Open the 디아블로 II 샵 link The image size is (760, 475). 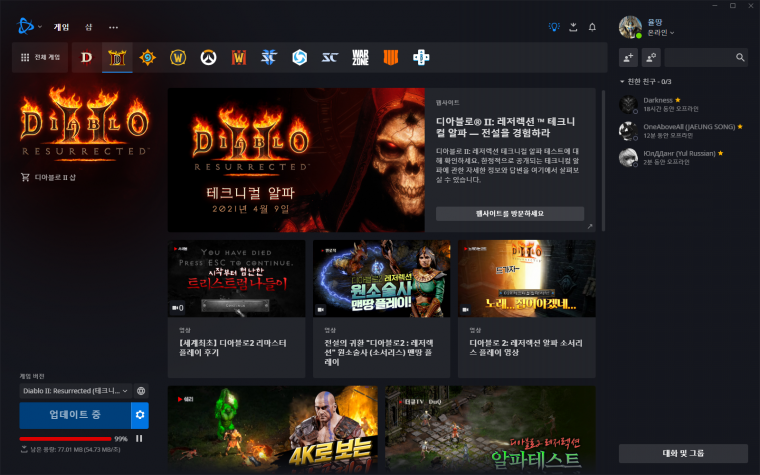pos(48,177)
